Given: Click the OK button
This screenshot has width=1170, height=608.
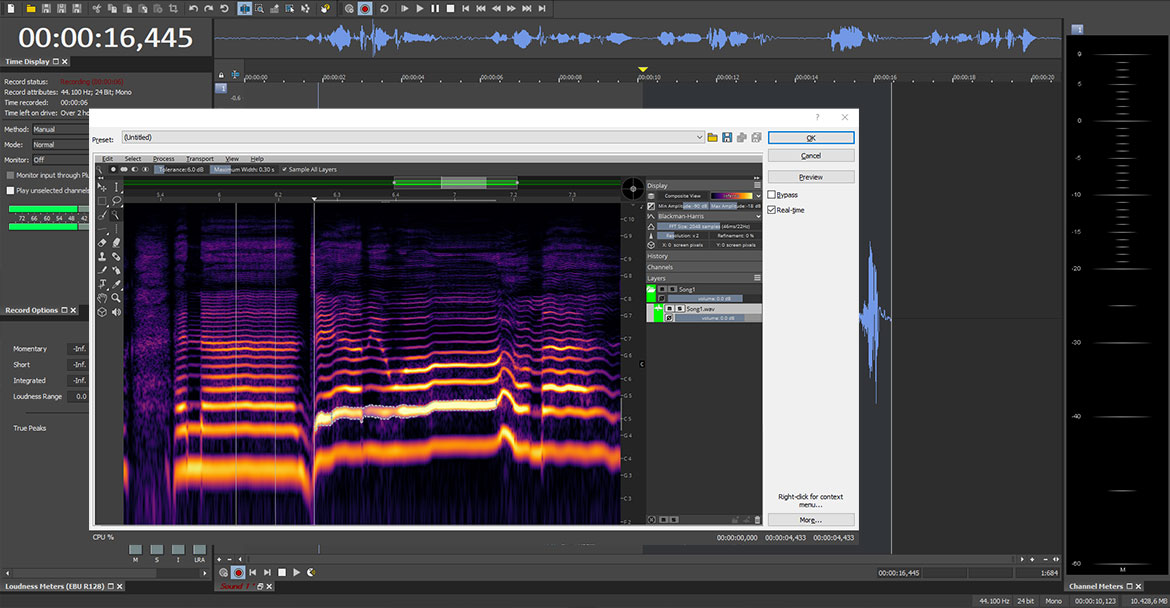Looking at the screenshot, I should [x=811, y=138].
